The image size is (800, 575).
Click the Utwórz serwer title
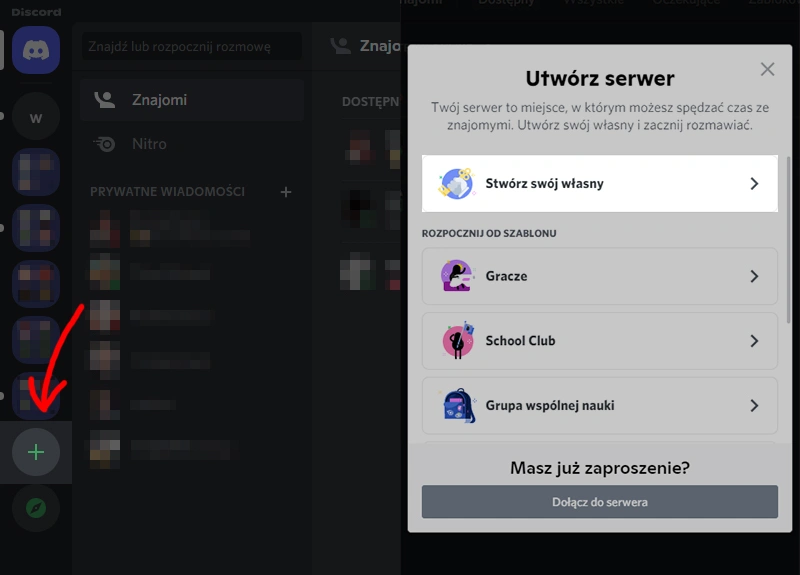(x=599, y=79)
